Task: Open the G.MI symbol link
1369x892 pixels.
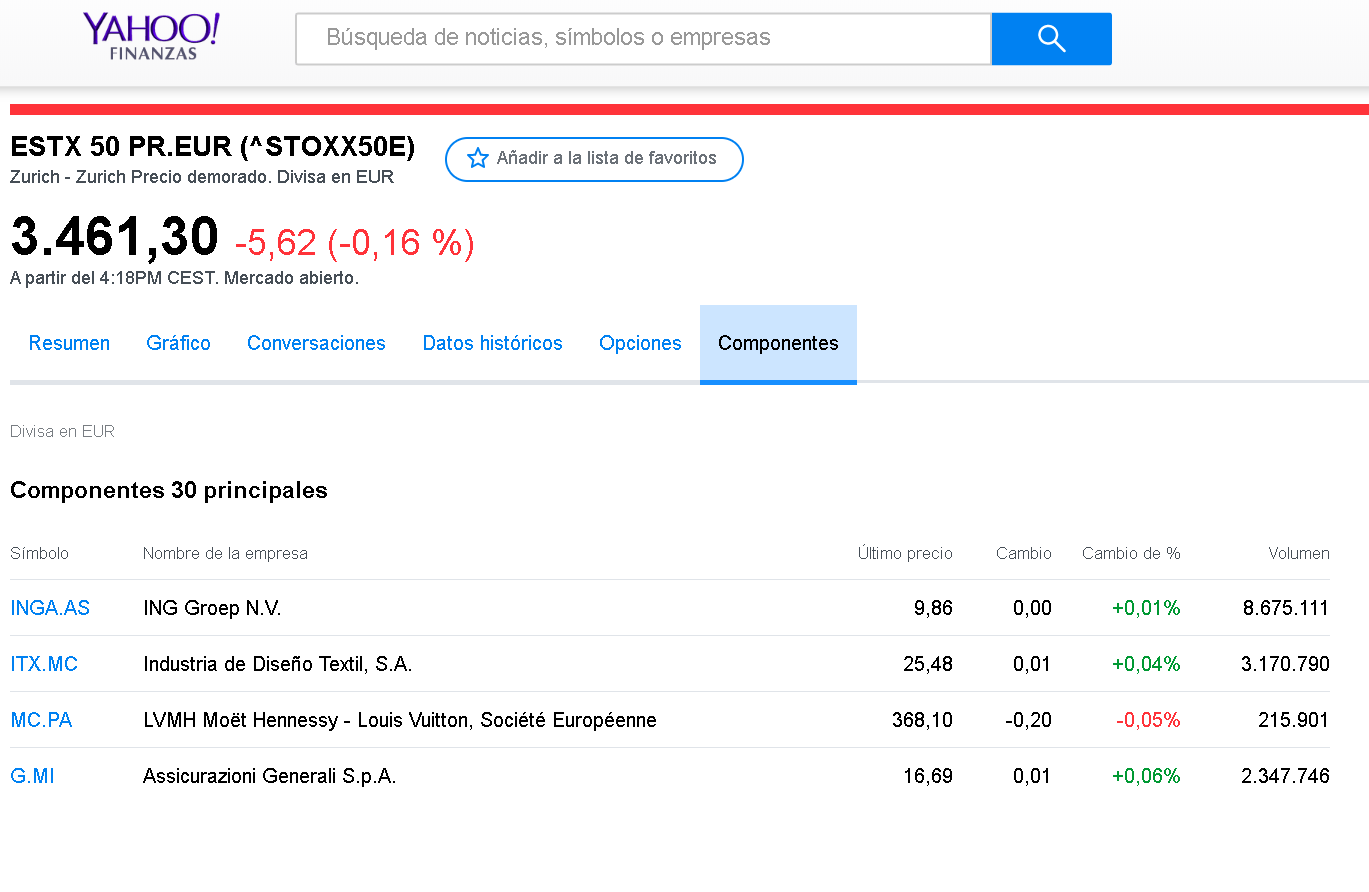Action: (32, 776)
